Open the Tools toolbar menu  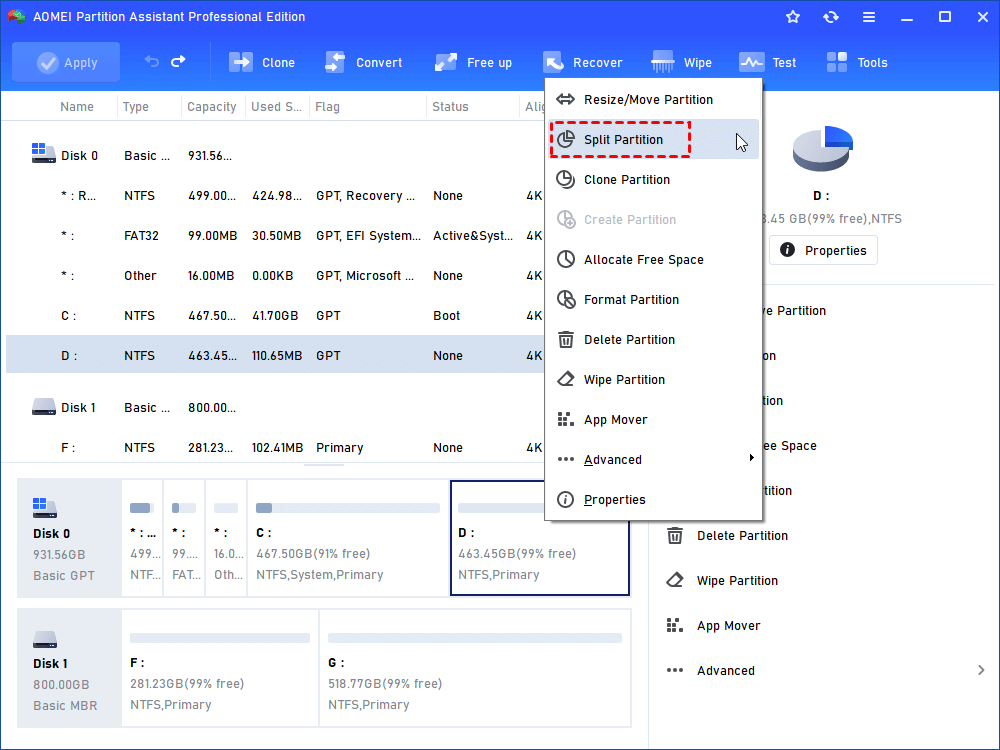(857, 62)
